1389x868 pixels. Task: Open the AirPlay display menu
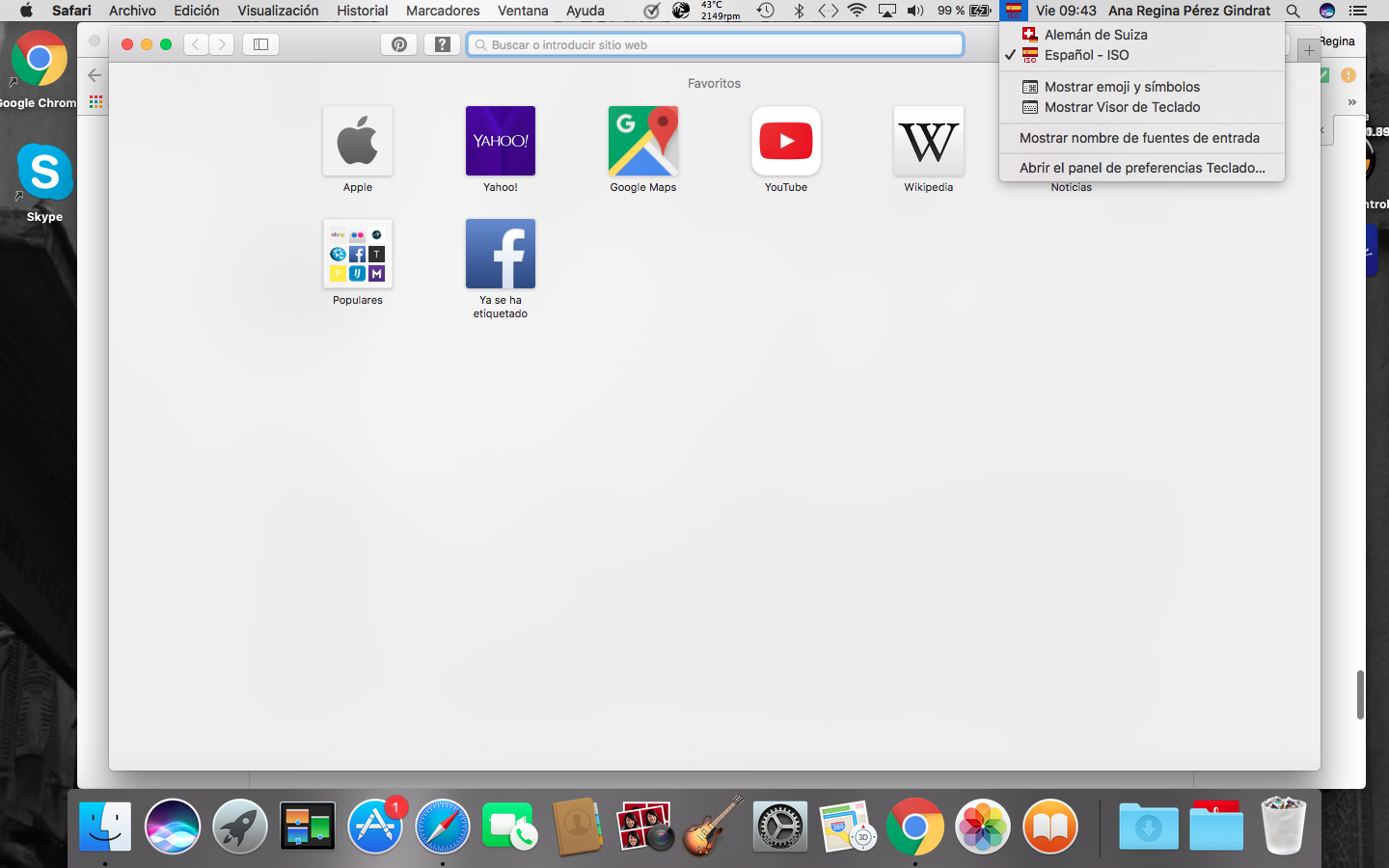[x=887, y=11]
